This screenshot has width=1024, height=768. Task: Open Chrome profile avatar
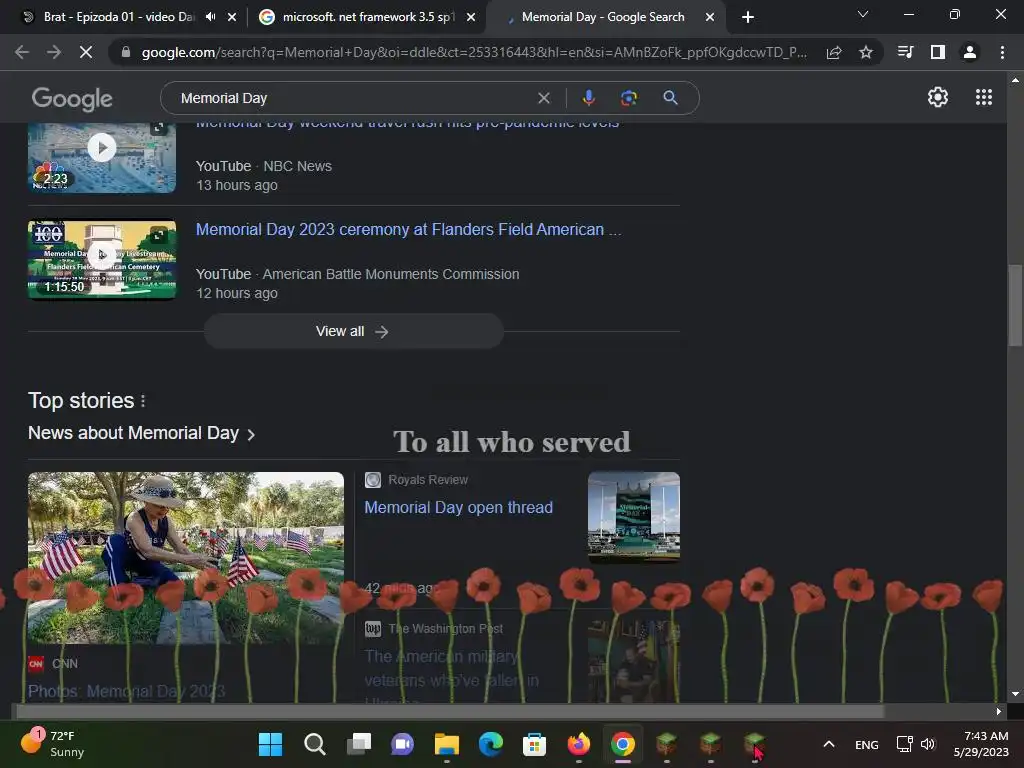point(970,52)
